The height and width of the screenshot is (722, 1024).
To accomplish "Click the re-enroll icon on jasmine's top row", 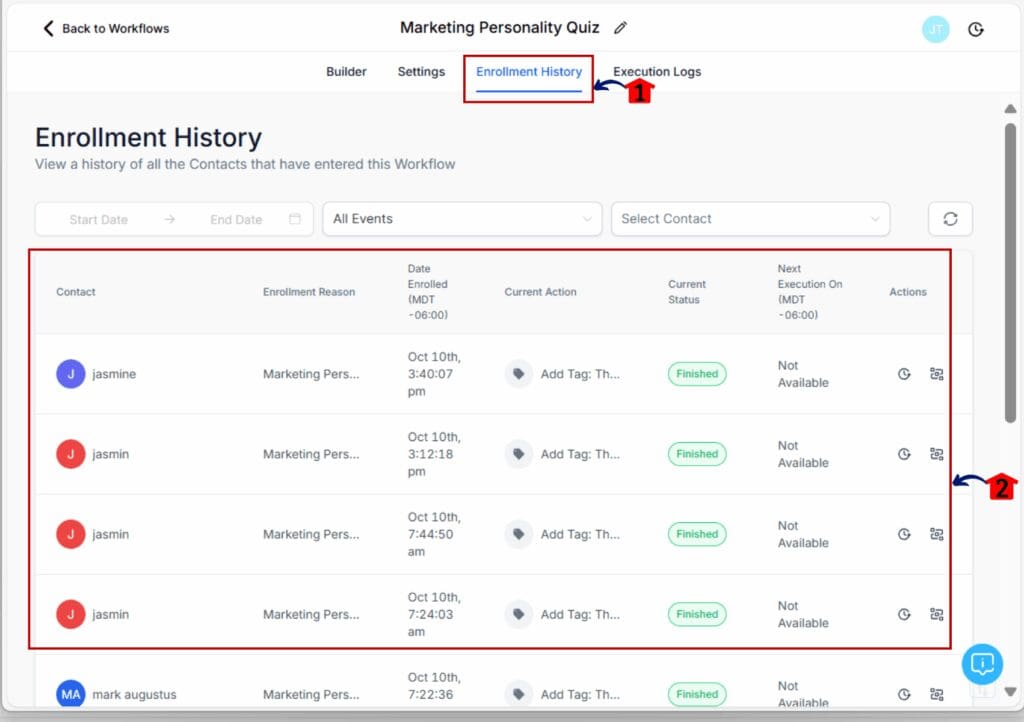I will [x=937, y=373].
